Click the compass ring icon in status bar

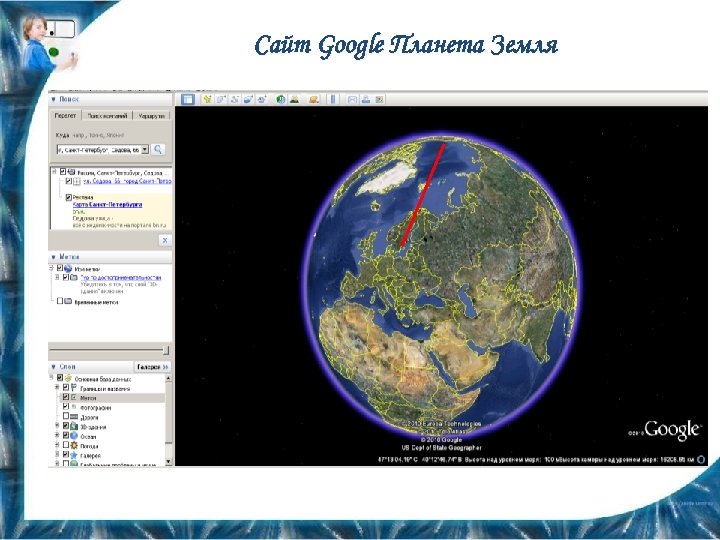(701, 459)
